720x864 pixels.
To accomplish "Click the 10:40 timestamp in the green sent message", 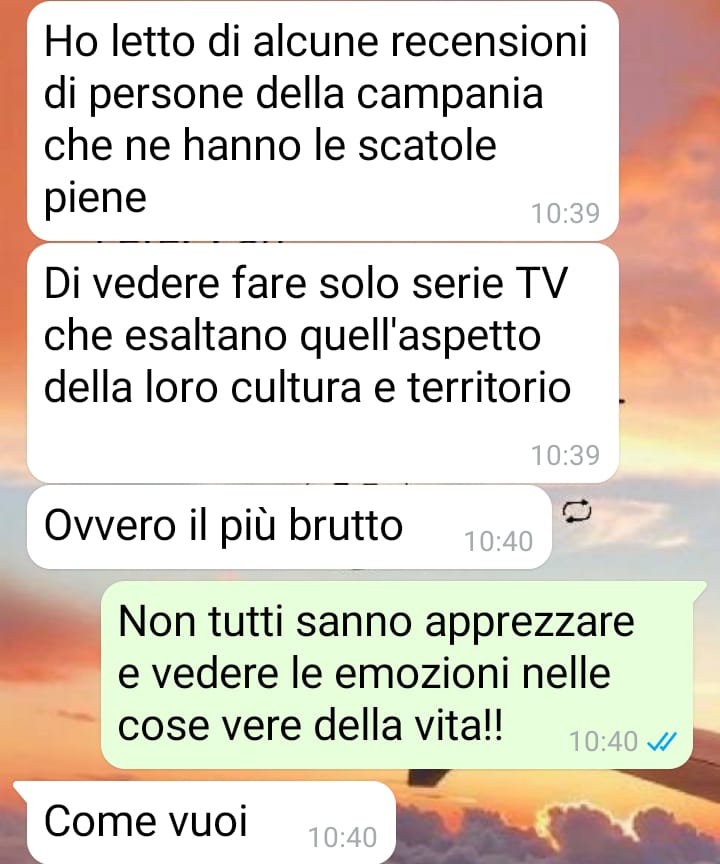I will 603,742.
